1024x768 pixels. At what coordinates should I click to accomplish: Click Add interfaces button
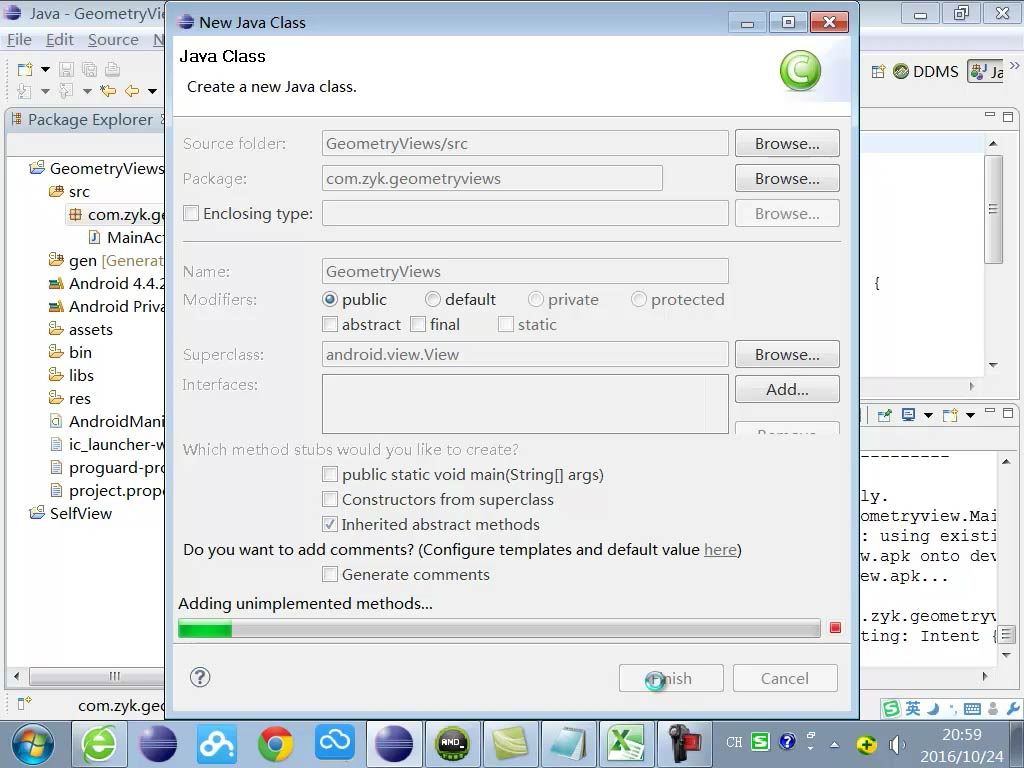(787, 389)
